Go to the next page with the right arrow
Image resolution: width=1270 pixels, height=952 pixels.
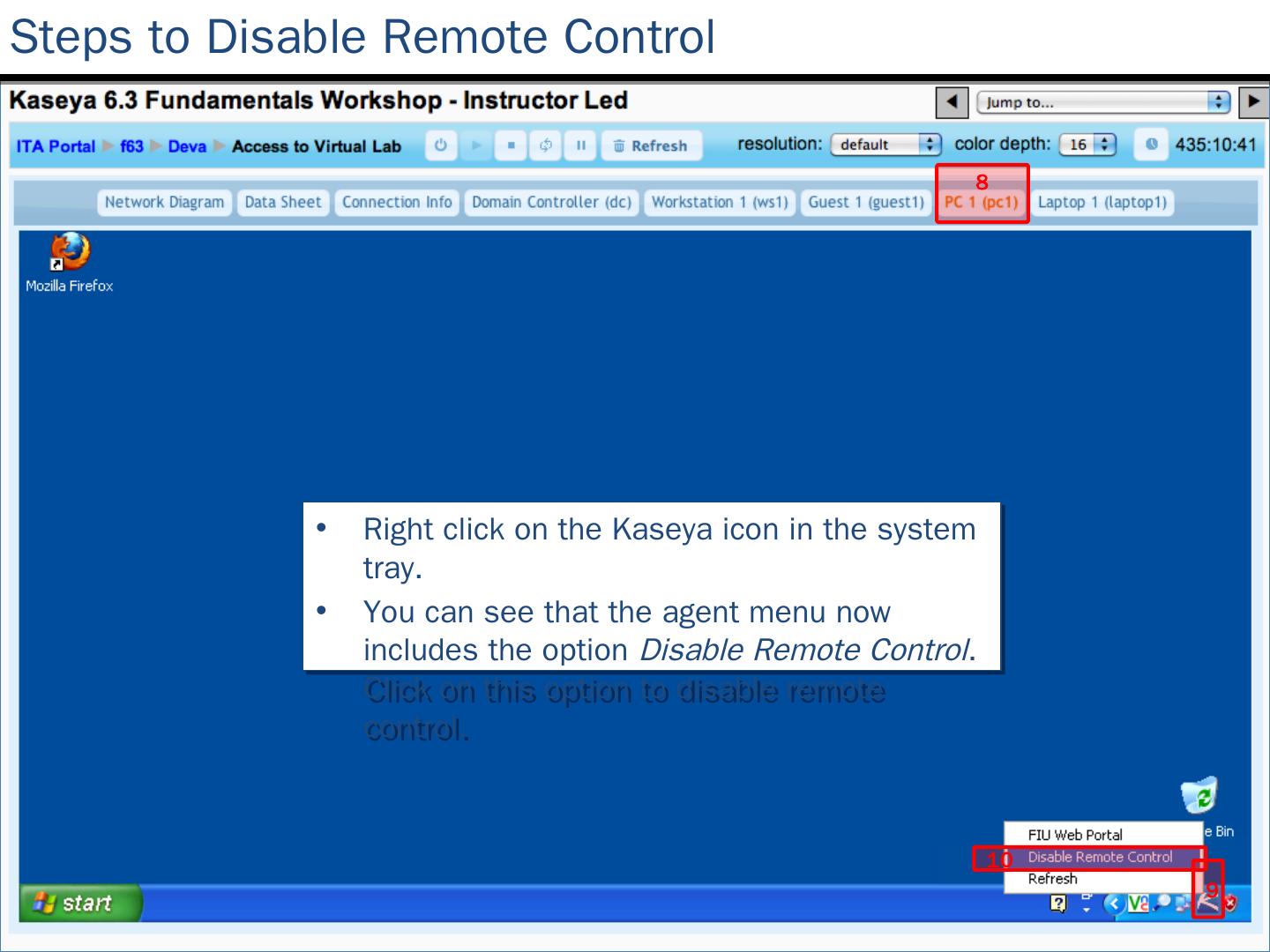tap(1253, 102)
